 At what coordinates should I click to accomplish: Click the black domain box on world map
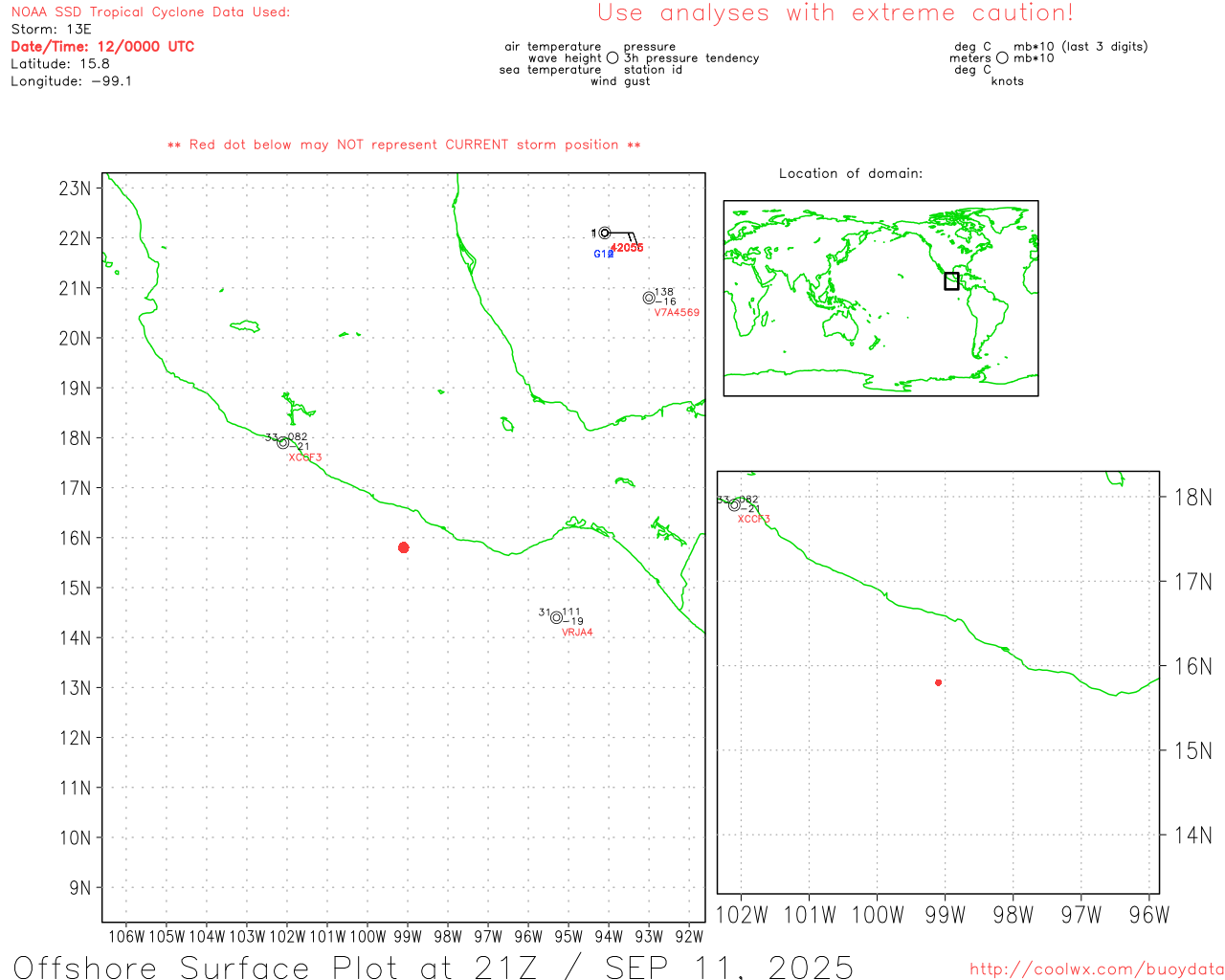tap(951, 280)
